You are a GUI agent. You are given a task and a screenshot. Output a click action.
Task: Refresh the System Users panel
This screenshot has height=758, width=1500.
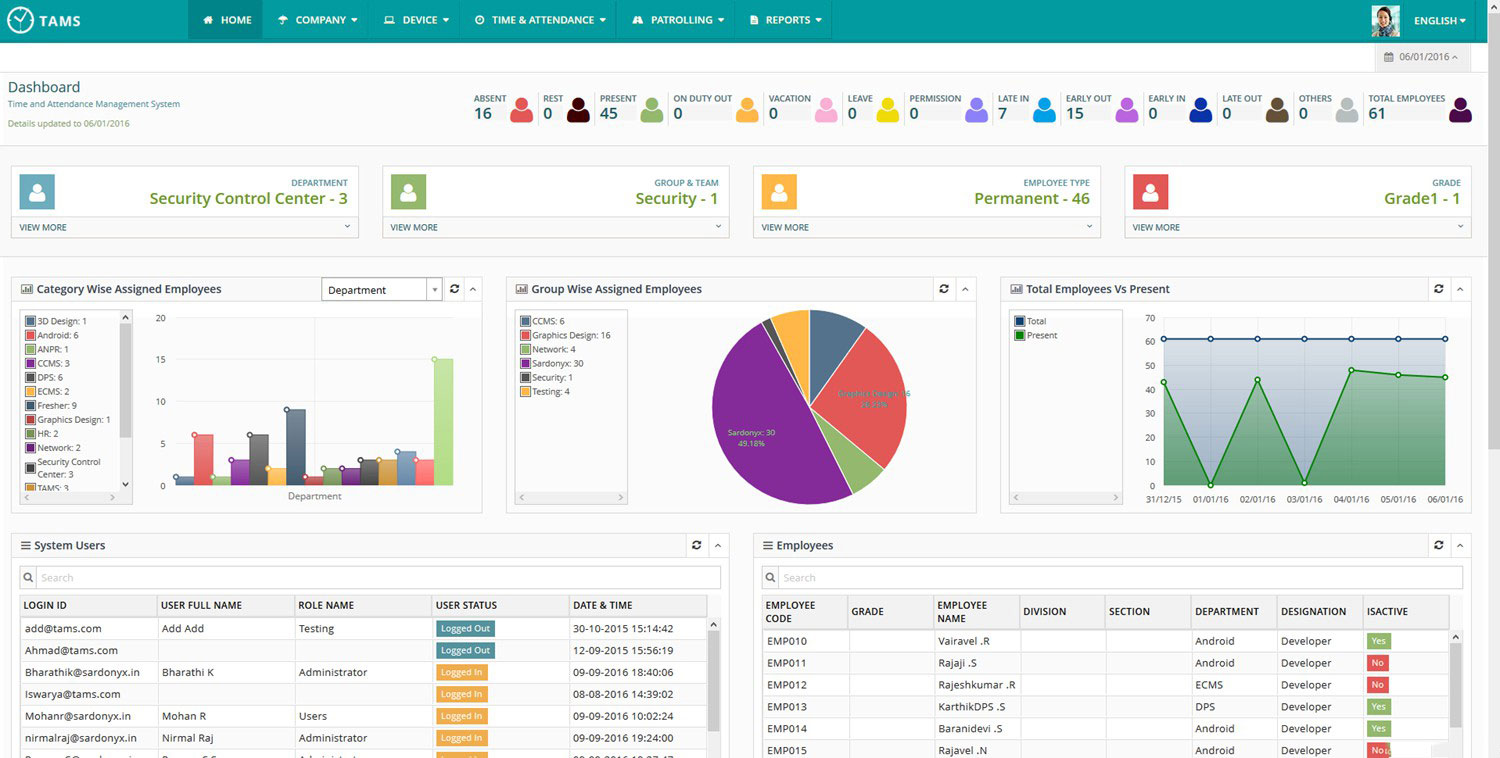tap(696, 545)
